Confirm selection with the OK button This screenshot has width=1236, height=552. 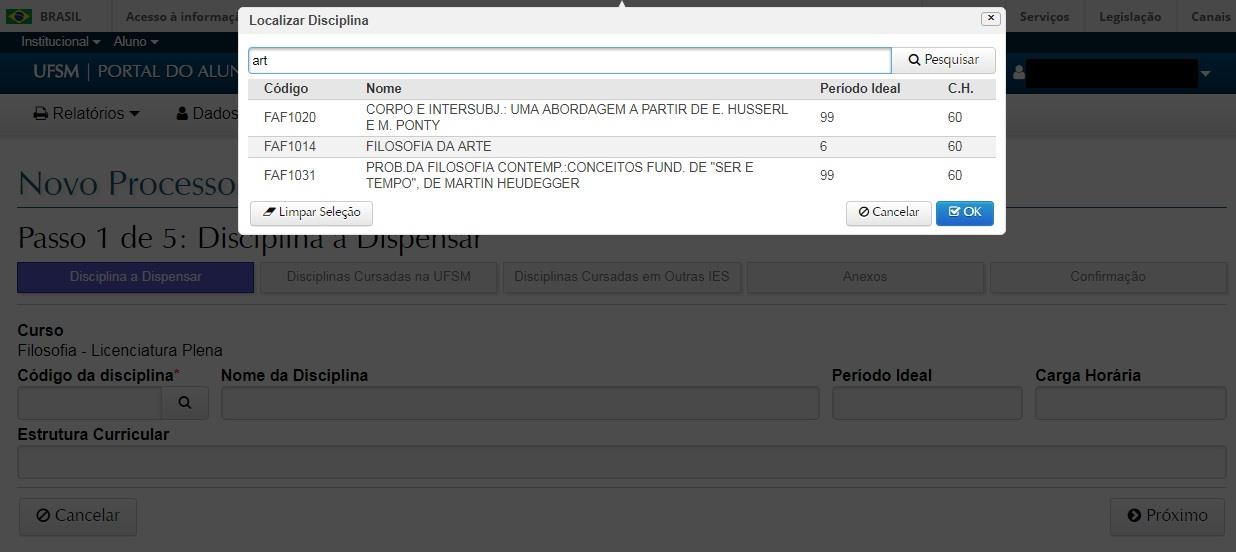coord(964,212)
